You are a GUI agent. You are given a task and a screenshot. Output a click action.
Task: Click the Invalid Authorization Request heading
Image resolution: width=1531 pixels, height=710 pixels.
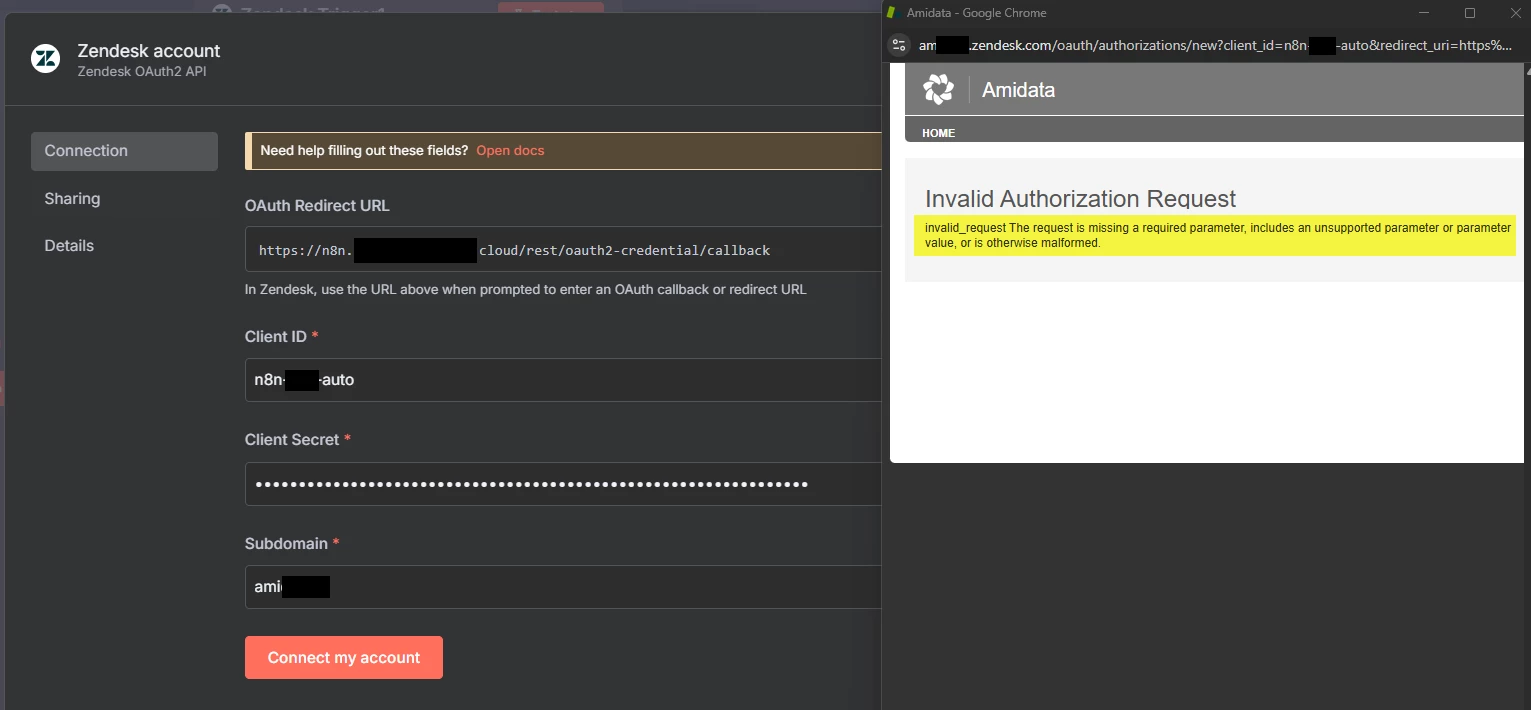coord(1081,198)
